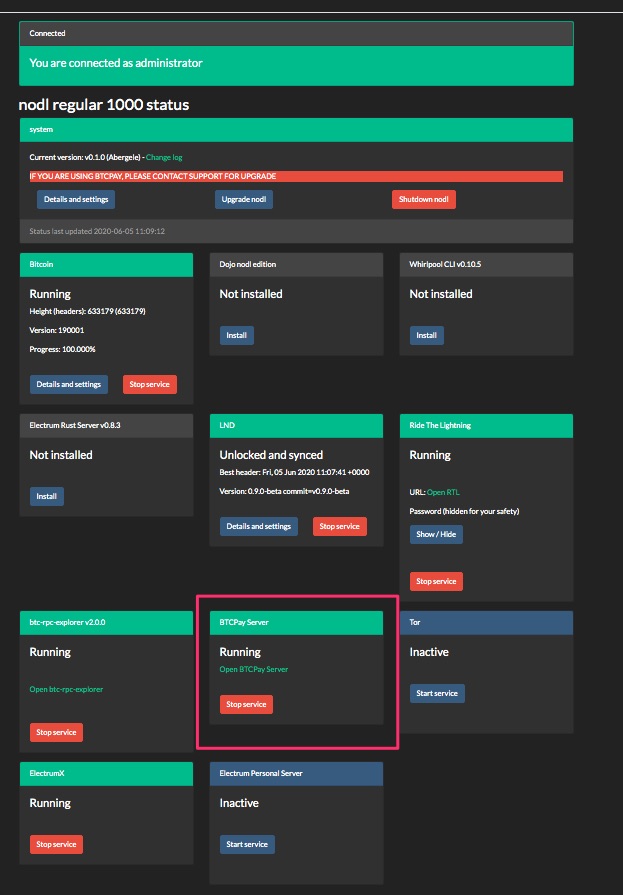
Task: Open the Change log link
Action: point(164,157)
